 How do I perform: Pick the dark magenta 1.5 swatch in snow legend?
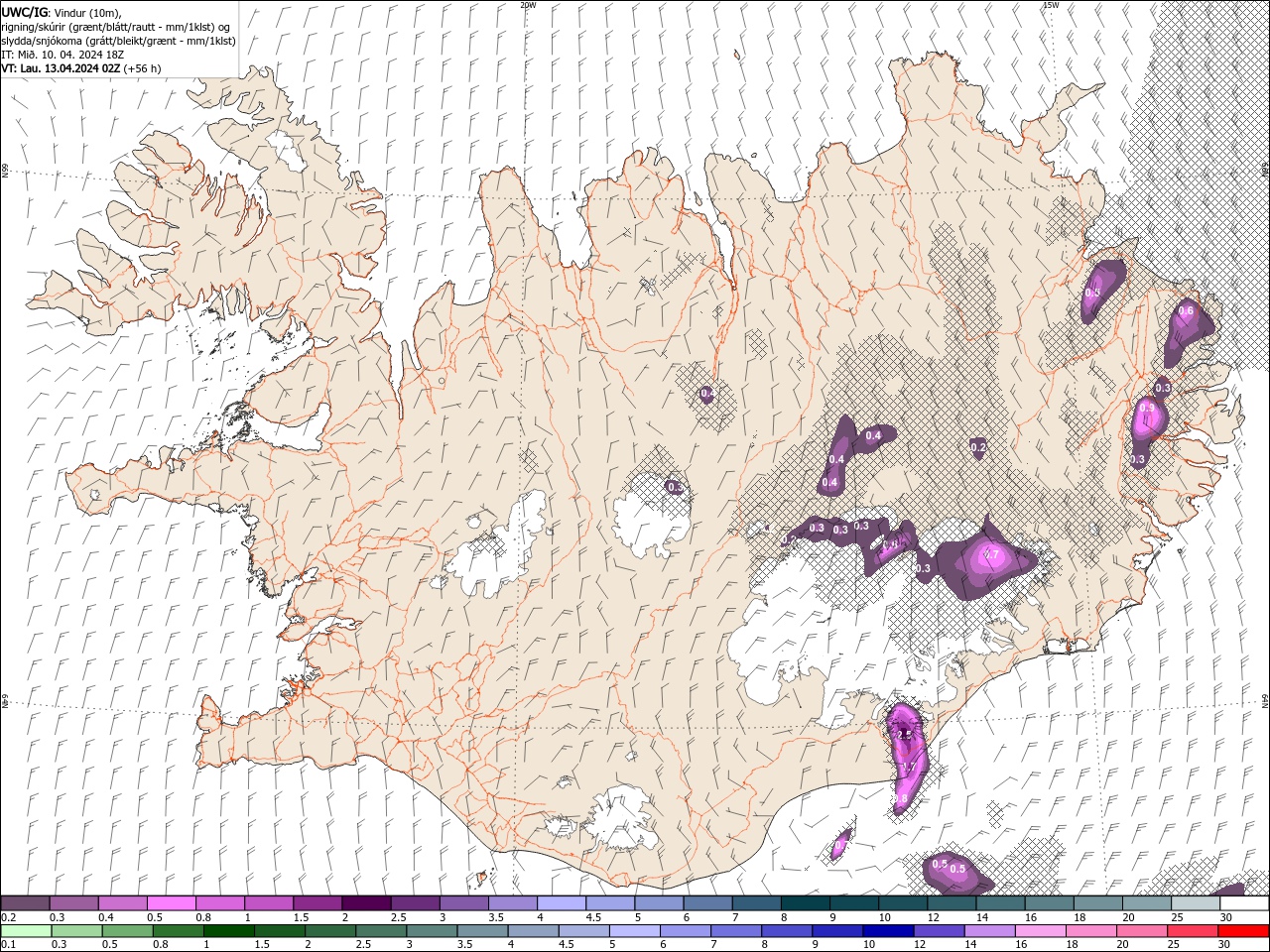coord(317,903)
